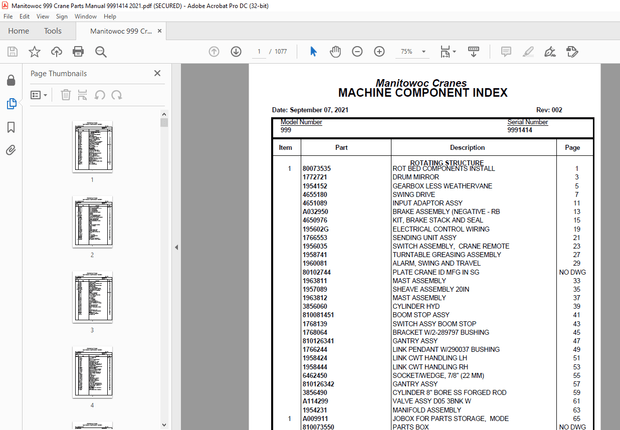Click the scrolling mode keyboard icon
The height and width of the screenshot is (430, 620).
473,51
